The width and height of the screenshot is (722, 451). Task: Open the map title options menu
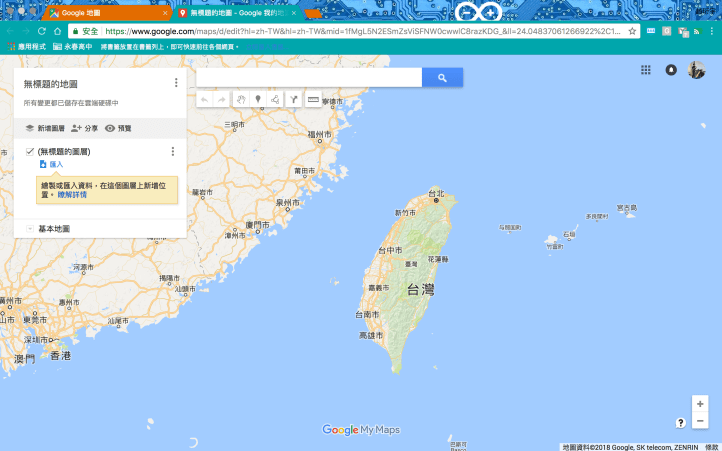click(x=176, y=83)
